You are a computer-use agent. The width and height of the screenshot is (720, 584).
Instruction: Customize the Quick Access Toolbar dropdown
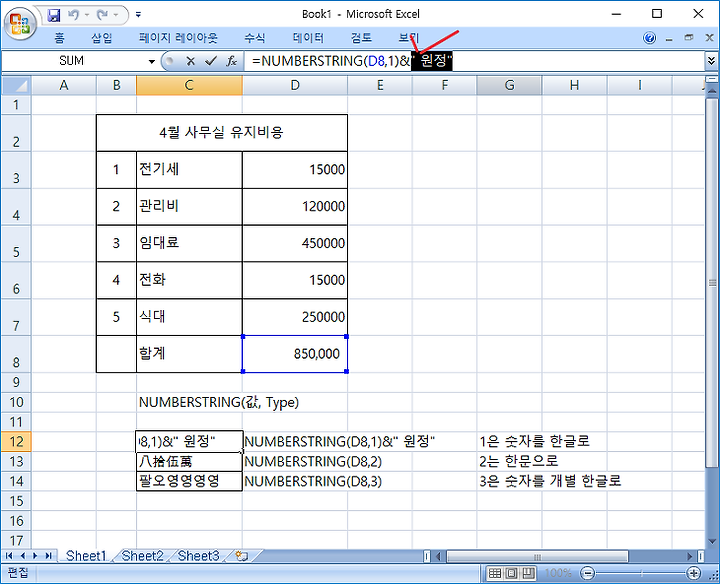(x=138, y=15)
